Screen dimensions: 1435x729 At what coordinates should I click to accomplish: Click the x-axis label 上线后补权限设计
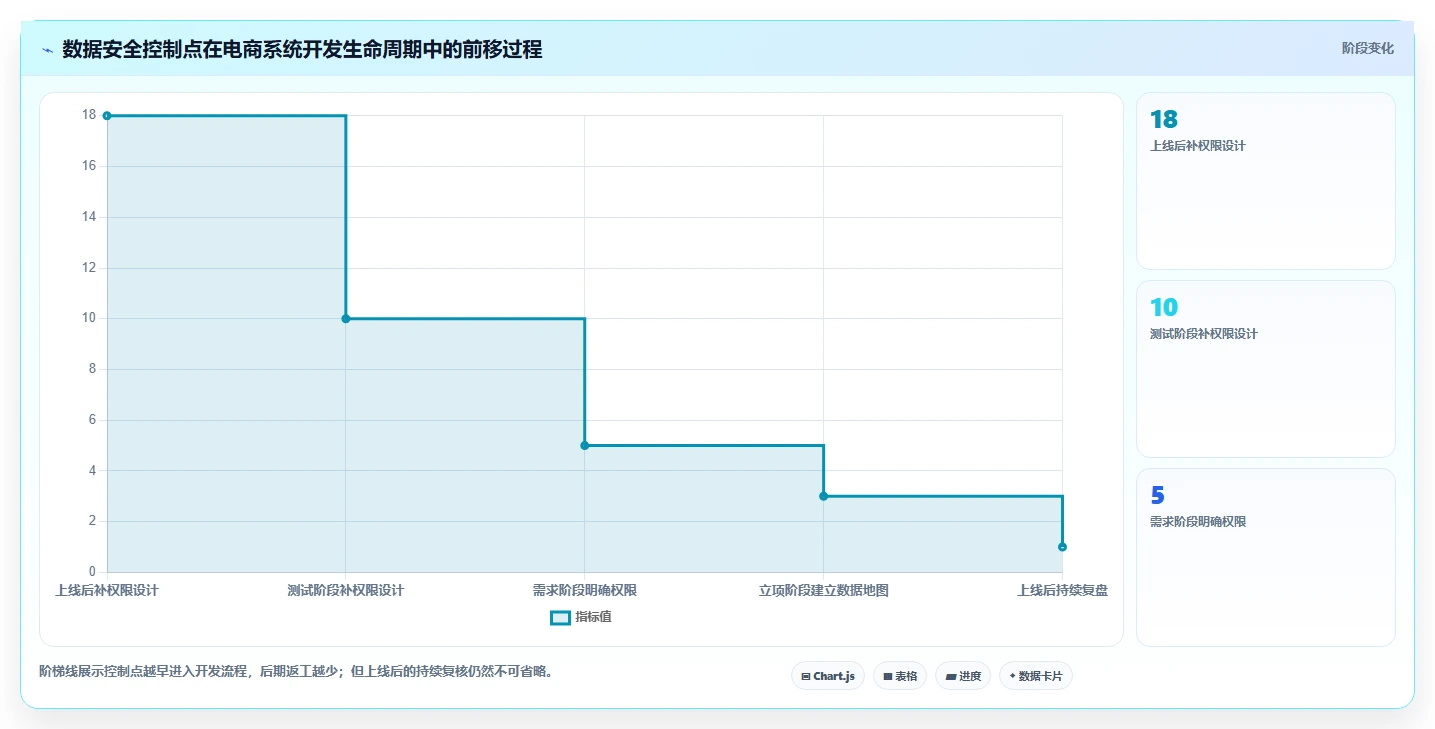click(107, 590)
